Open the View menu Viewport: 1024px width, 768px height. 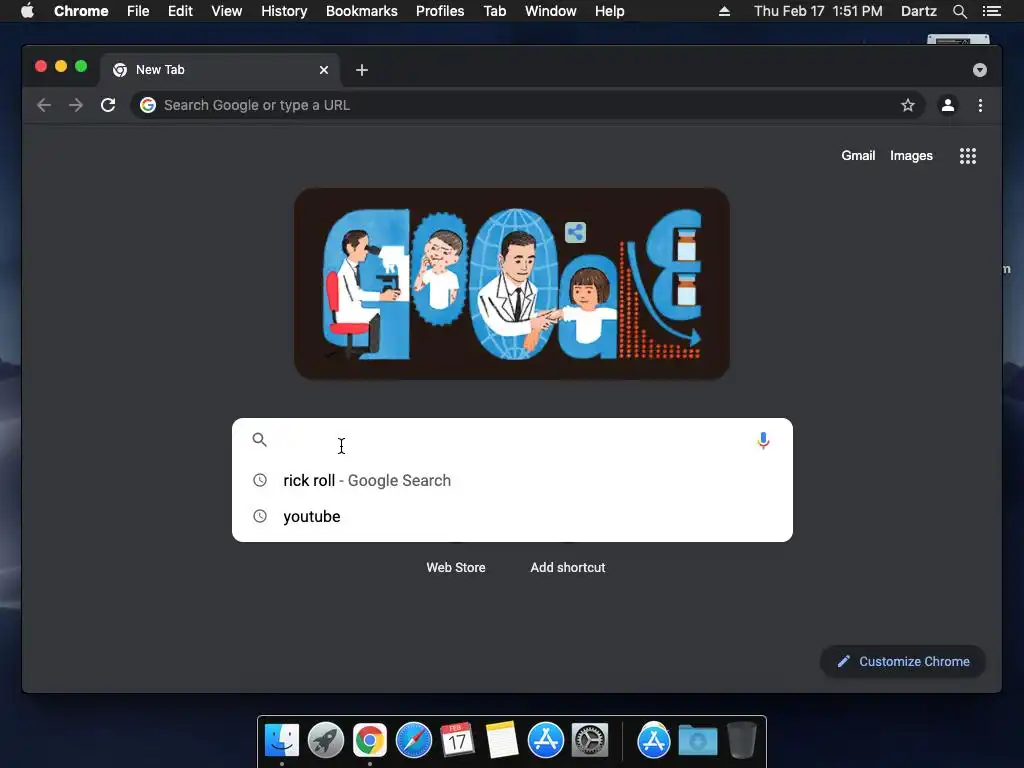tap(227, 11)
